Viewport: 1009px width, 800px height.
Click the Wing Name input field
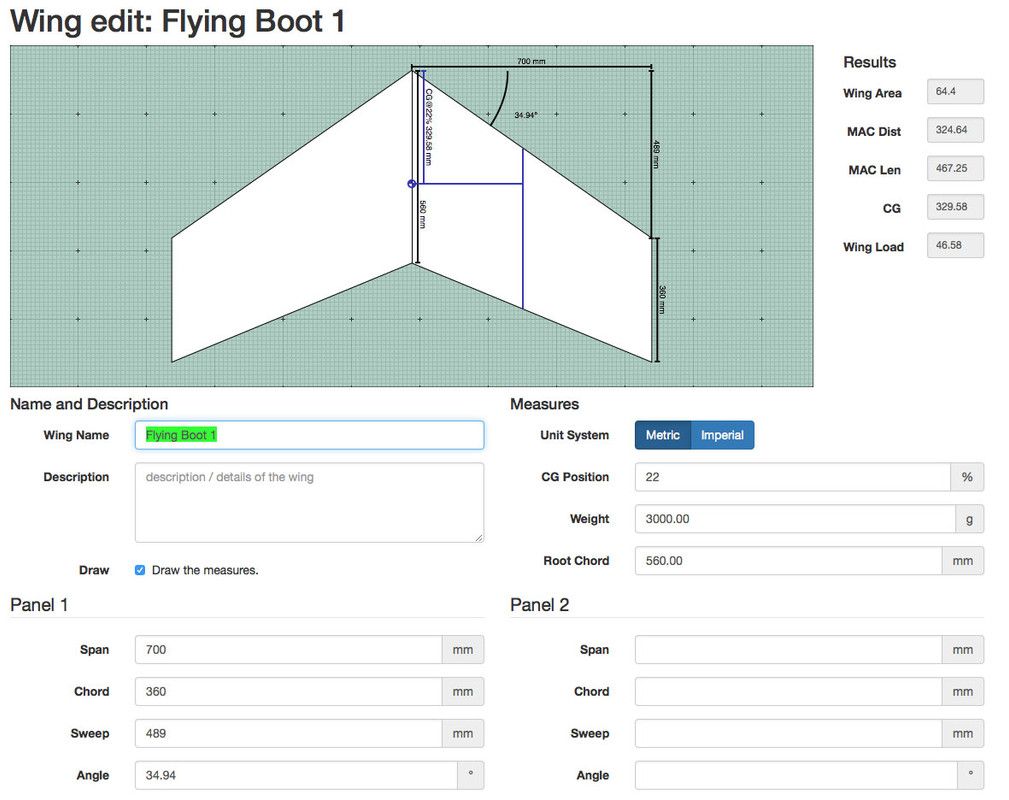coord(310,435)
